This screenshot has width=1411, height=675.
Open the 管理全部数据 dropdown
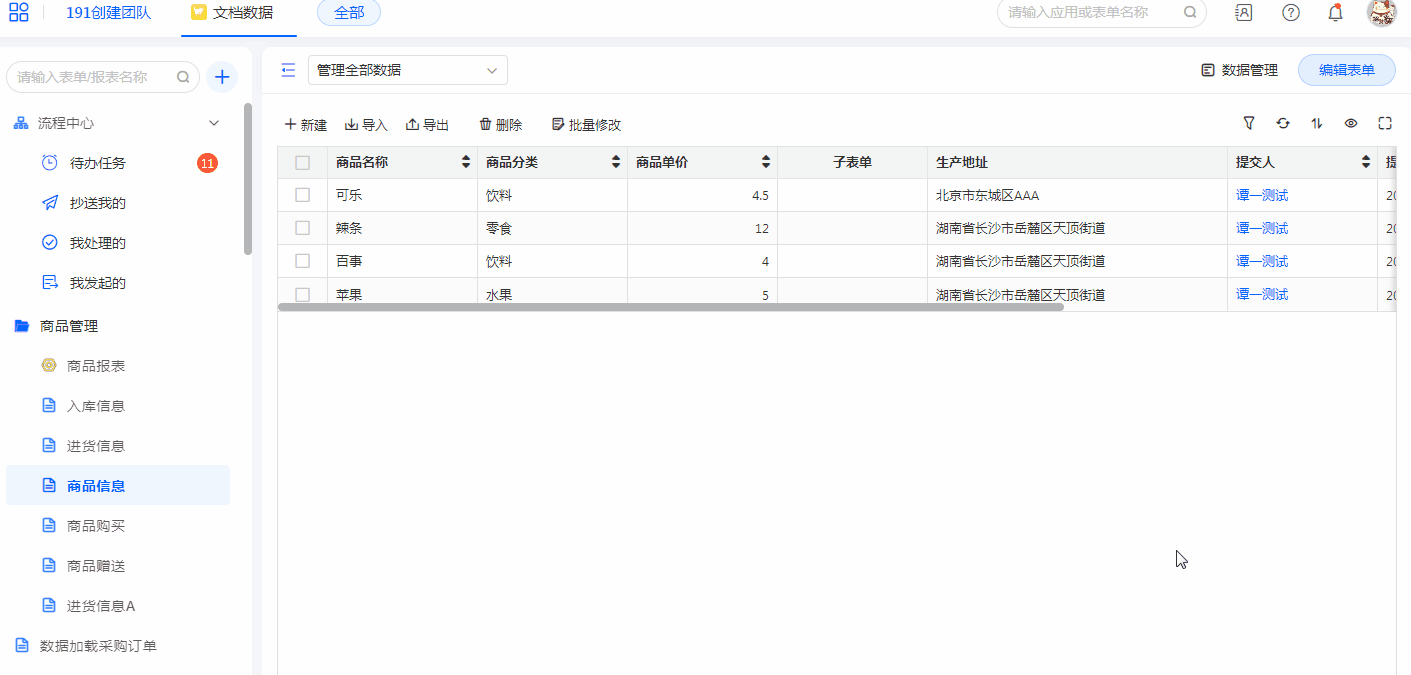(407, 70)
